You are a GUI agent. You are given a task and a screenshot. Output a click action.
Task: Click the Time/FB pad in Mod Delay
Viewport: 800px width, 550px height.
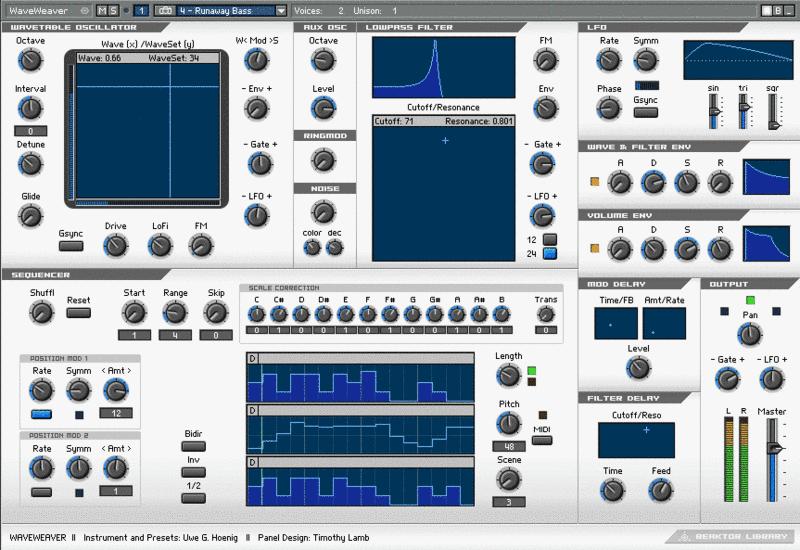(616, 323)
